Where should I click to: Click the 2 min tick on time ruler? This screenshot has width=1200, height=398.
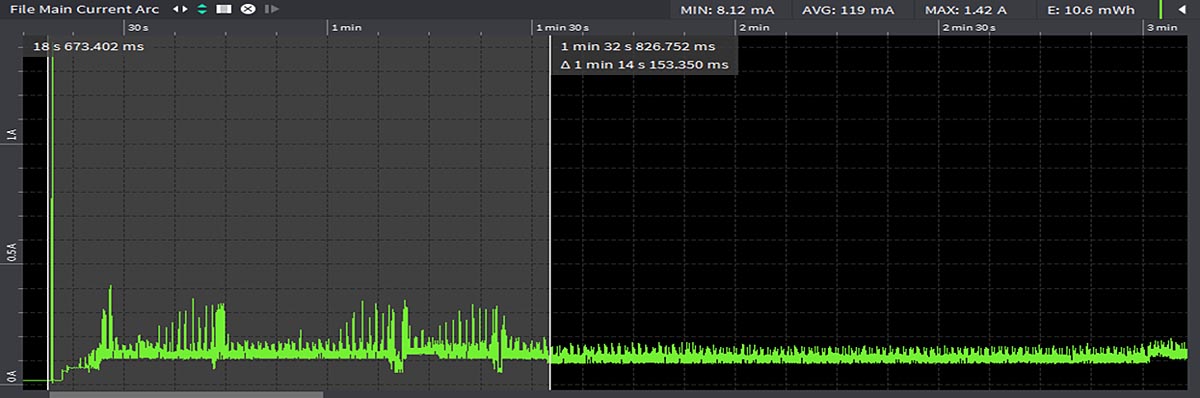point(753,27)
